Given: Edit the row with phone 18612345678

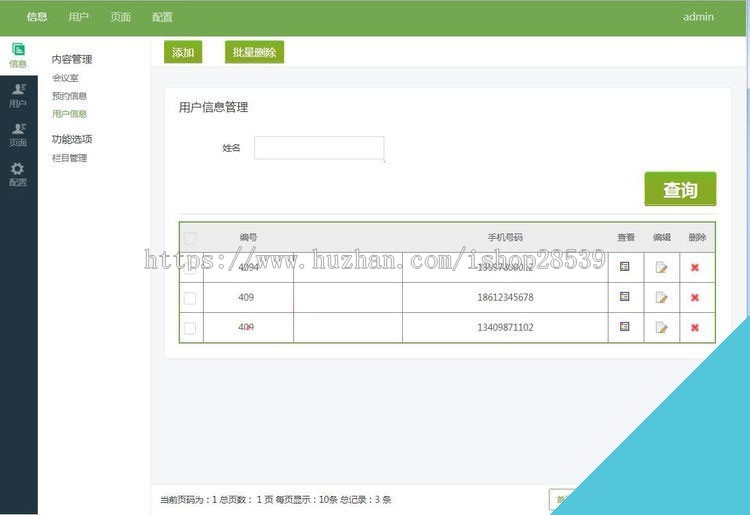Looking at the screenshot, I should click(x=661, y=297).
